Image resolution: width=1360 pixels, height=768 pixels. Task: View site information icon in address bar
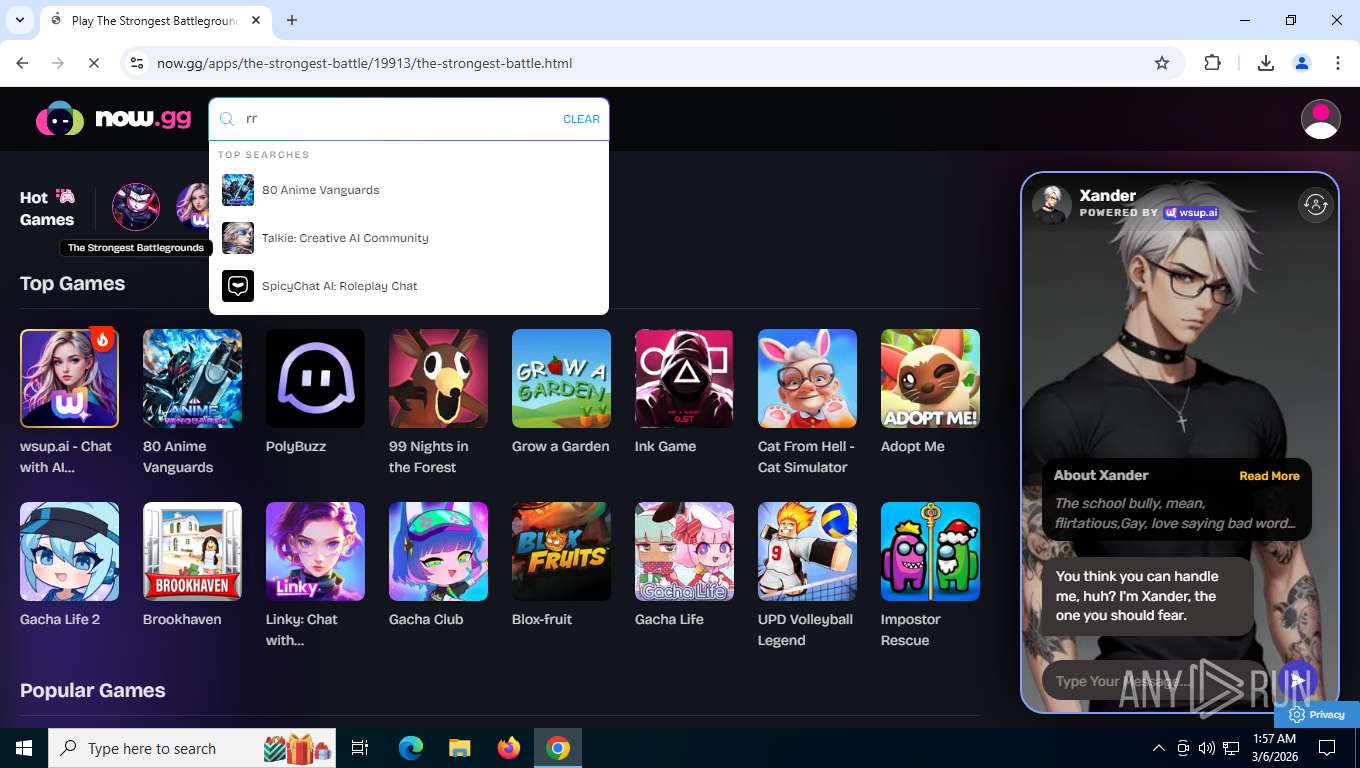pos(138,63)
